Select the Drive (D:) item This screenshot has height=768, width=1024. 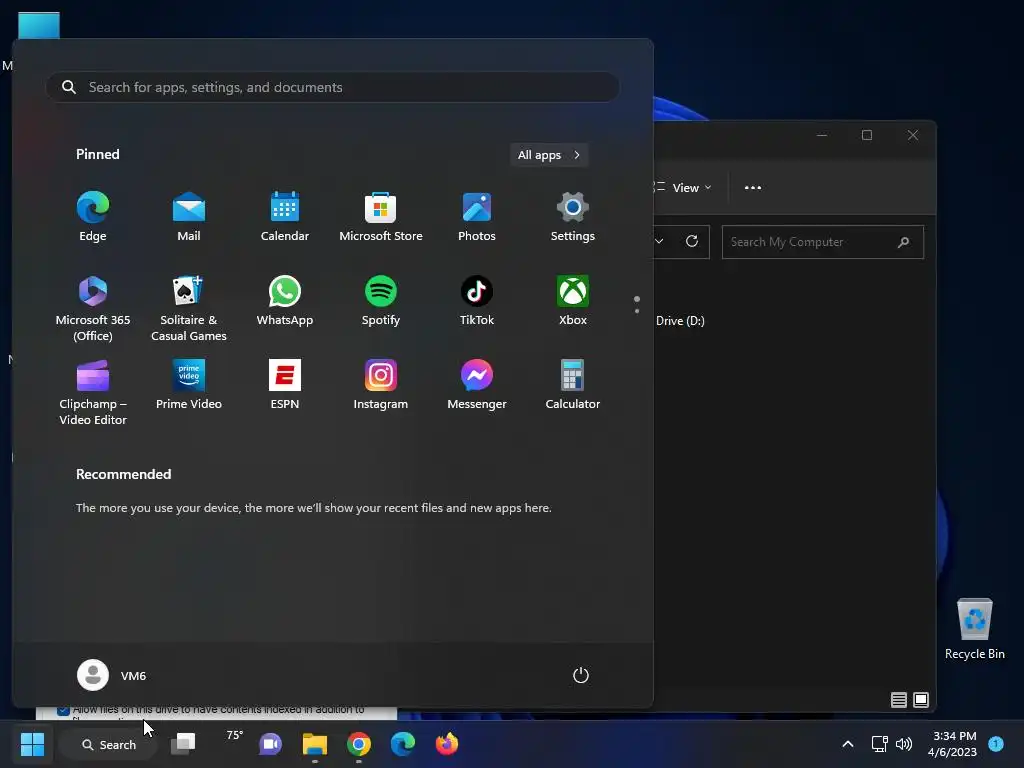[x=680, y=321]
